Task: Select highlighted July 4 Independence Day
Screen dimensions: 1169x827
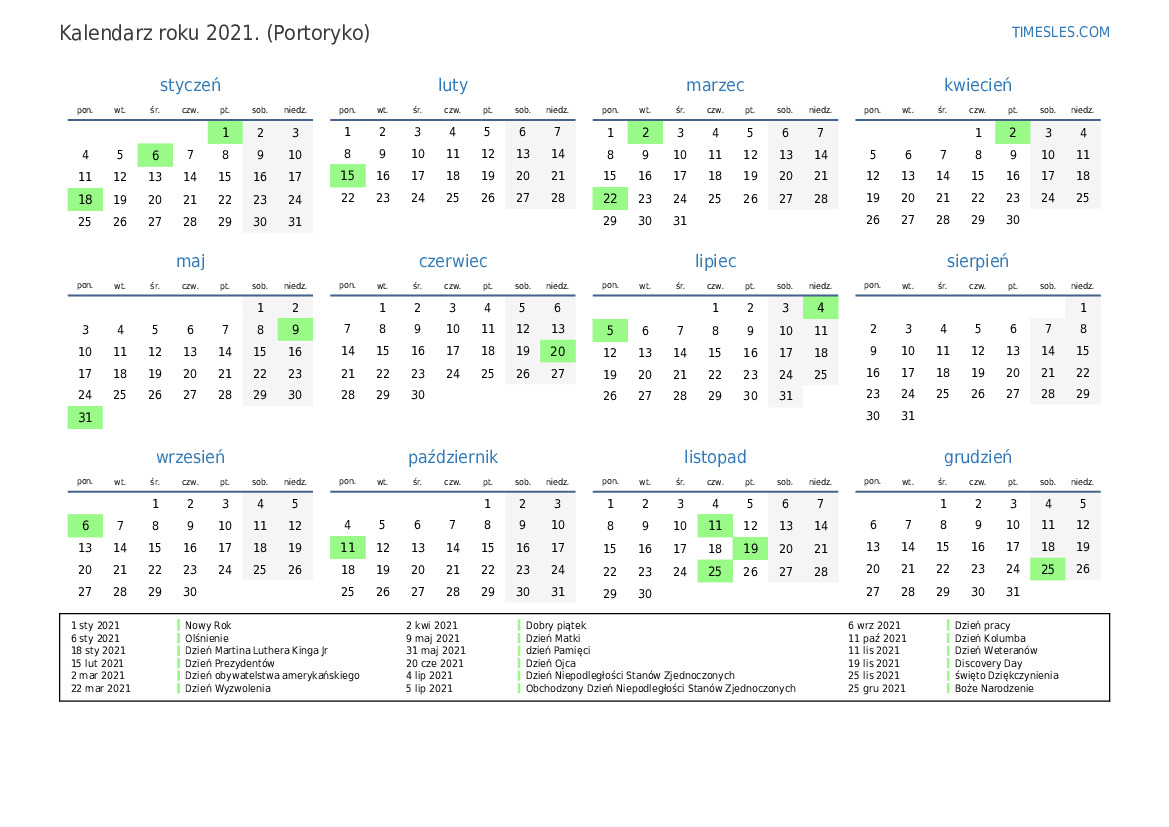Action: (x=820, y=308)
